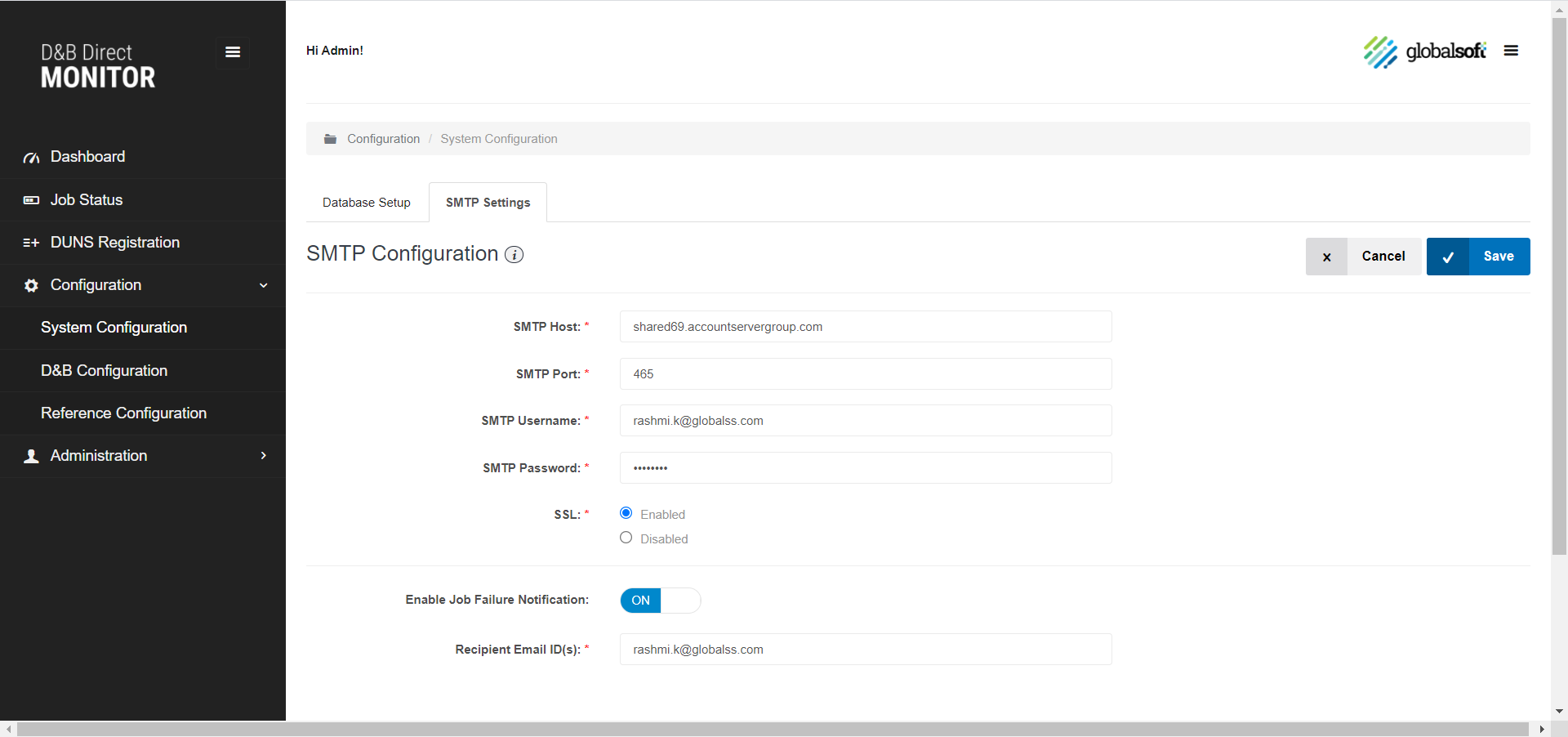
Task: Click the Hi Admin! greeting text
Action: click(335, 51)
